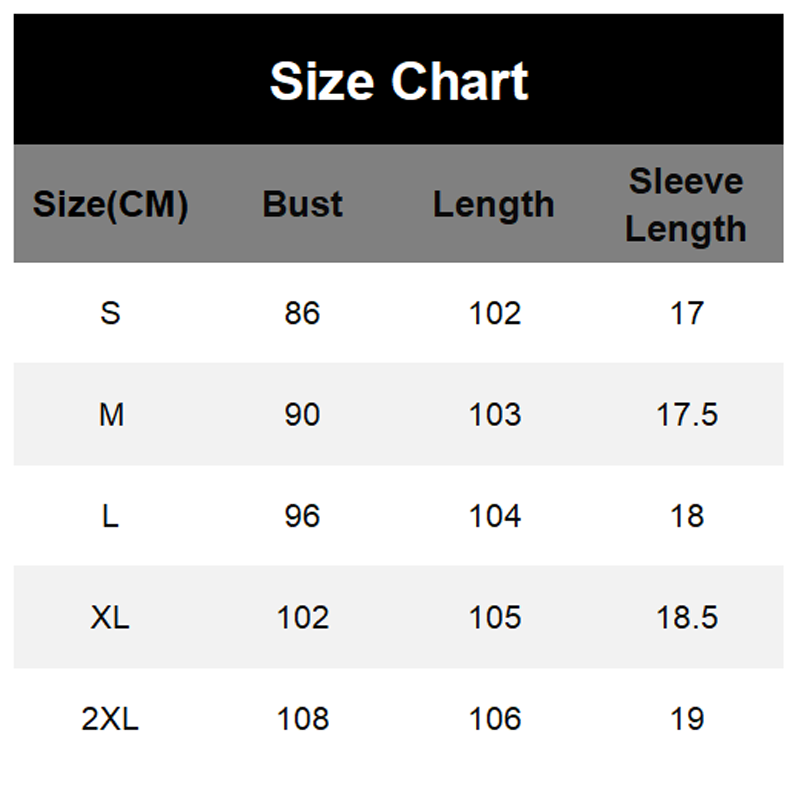The width and height of the screenshot is (800, 800).
Task: Click the L size row label
Action: (110, 516)
